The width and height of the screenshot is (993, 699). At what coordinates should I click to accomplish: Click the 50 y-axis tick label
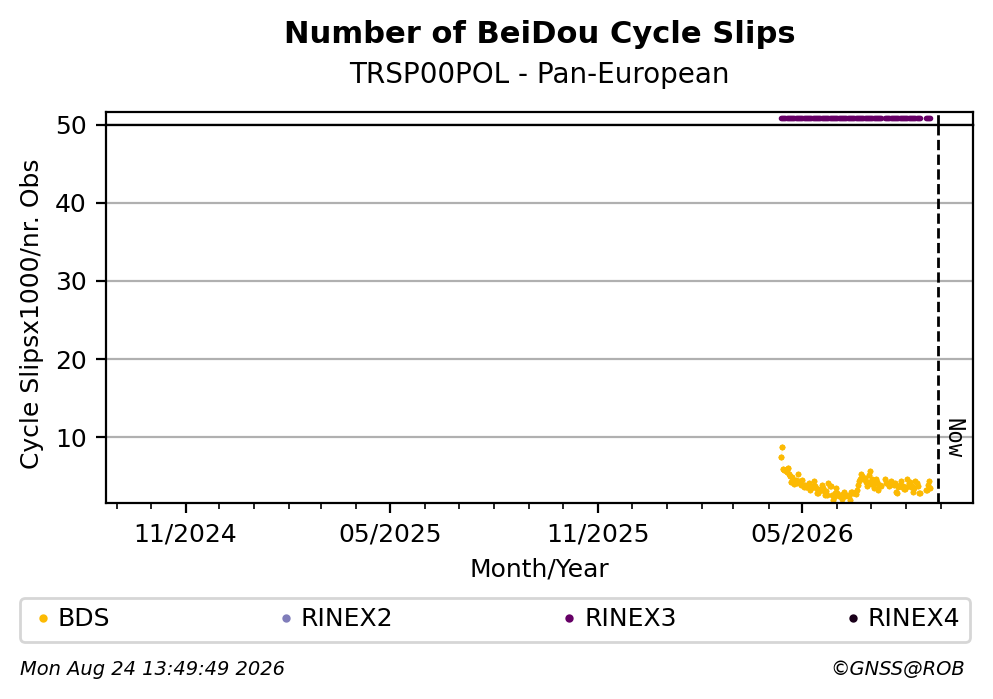[x=71, y=125]
